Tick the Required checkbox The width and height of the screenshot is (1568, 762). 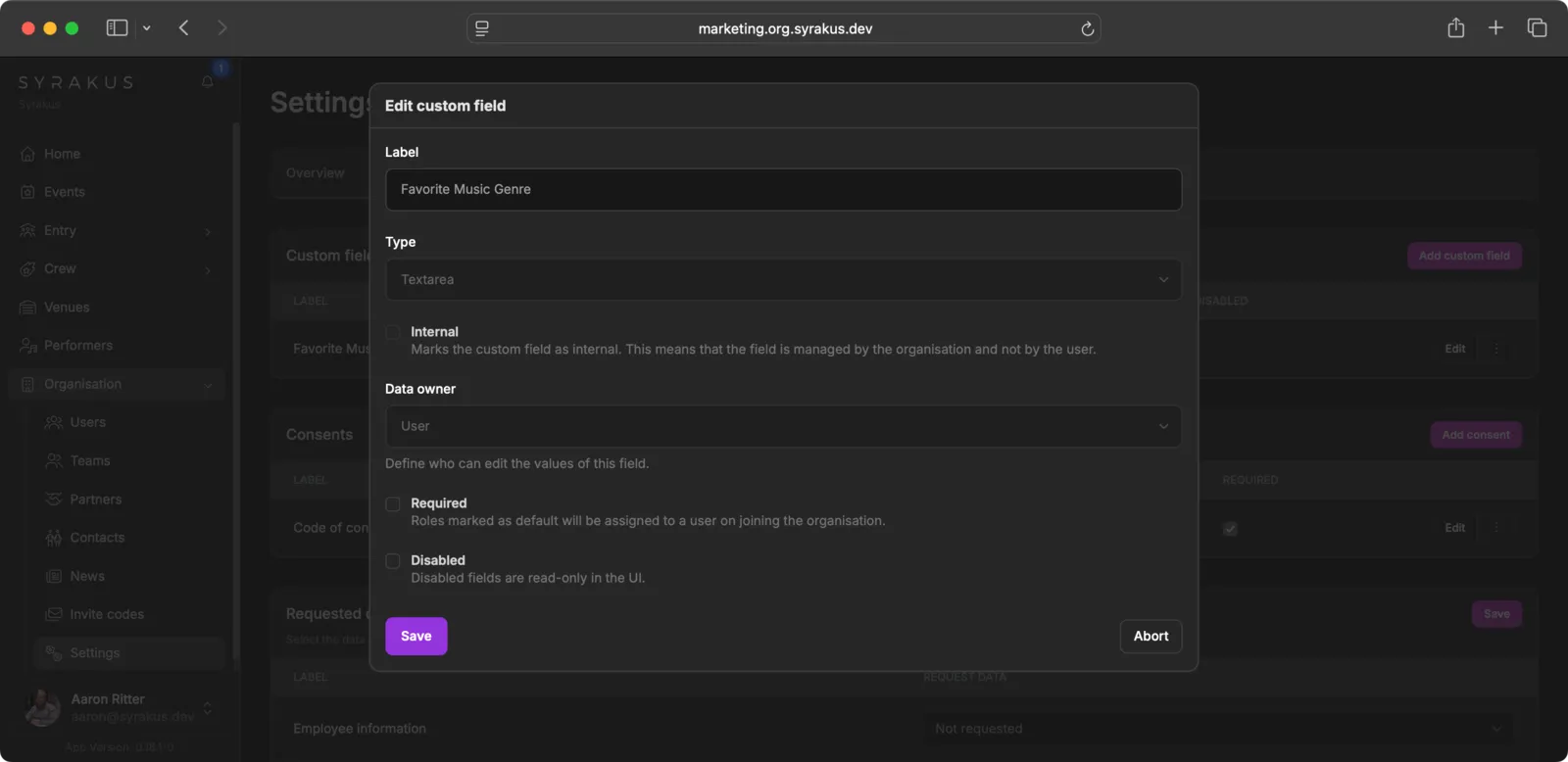click(x=393, y=504)
